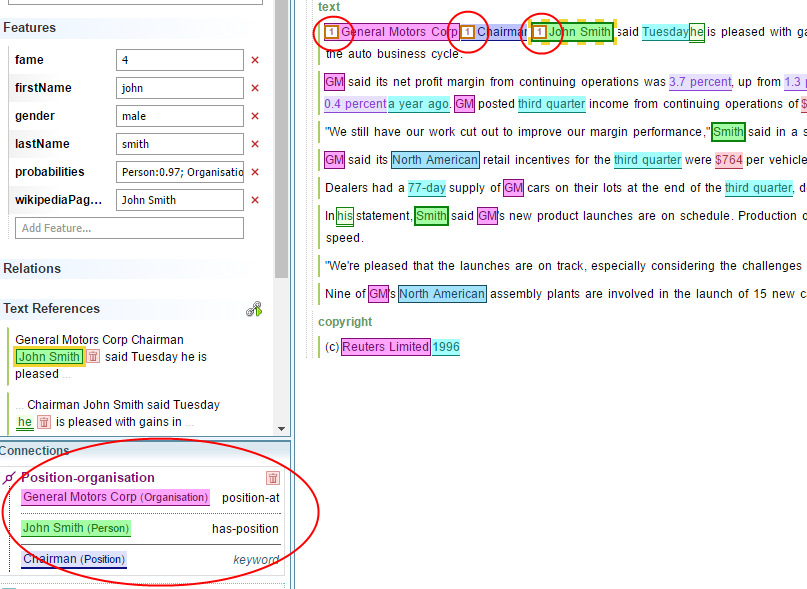
Task: Select Chairman (Position) in Connections
Action: pos(74,559)
